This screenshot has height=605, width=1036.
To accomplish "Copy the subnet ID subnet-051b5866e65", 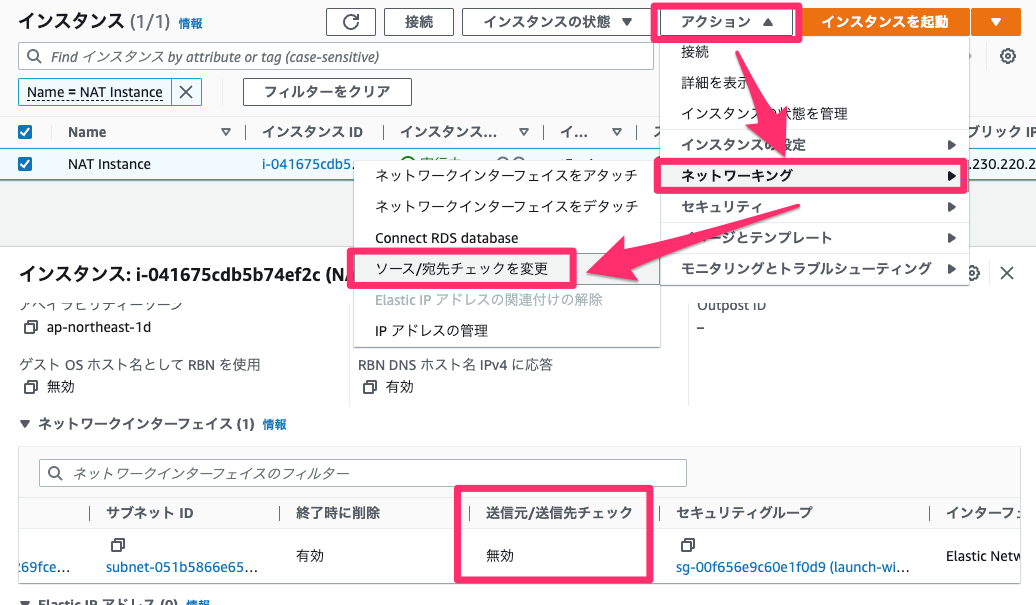I will point(118,545).
